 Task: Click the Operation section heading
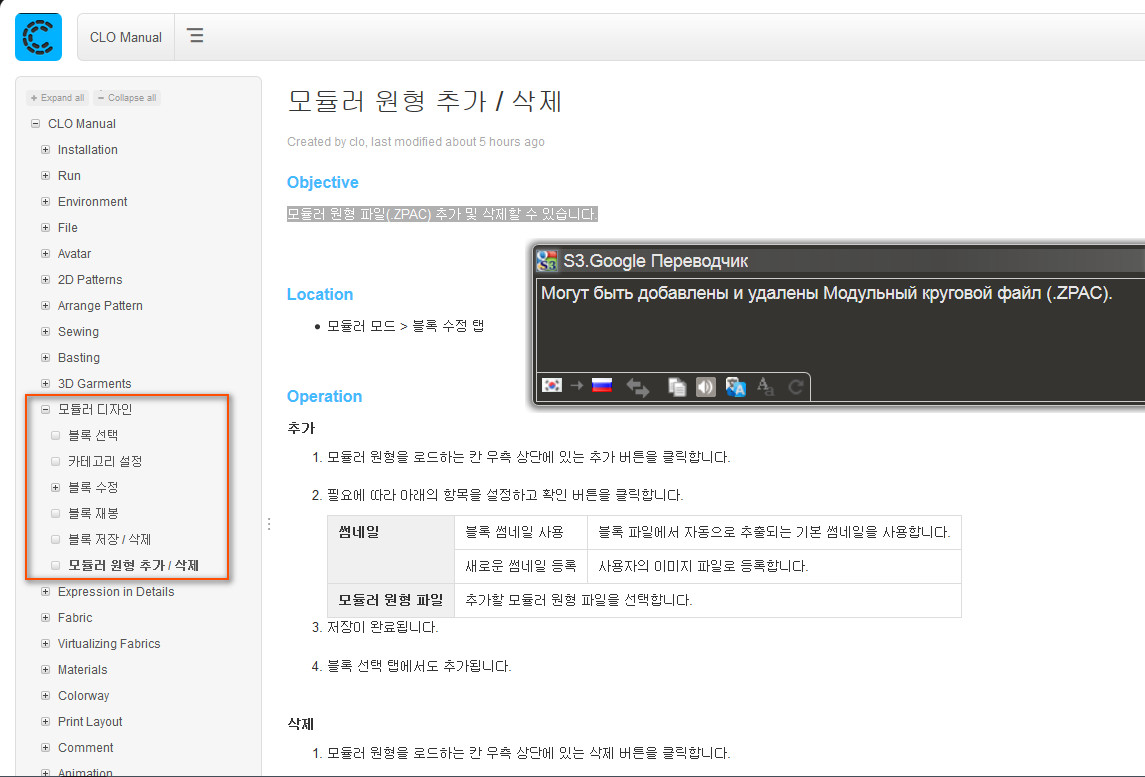324,397
